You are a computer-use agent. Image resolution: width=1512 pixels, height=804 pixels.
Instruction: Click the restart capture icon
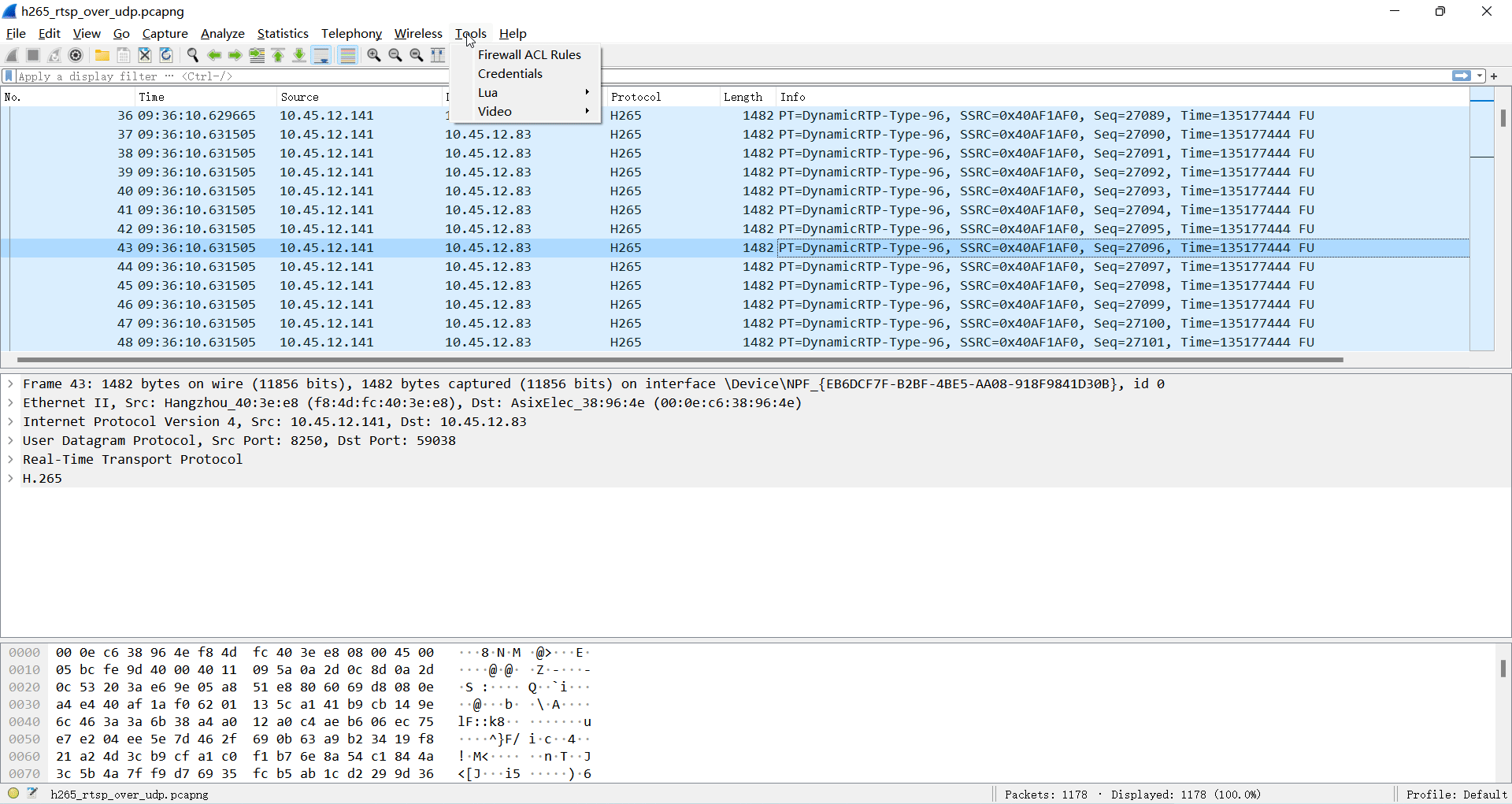(x=54, y=55)
